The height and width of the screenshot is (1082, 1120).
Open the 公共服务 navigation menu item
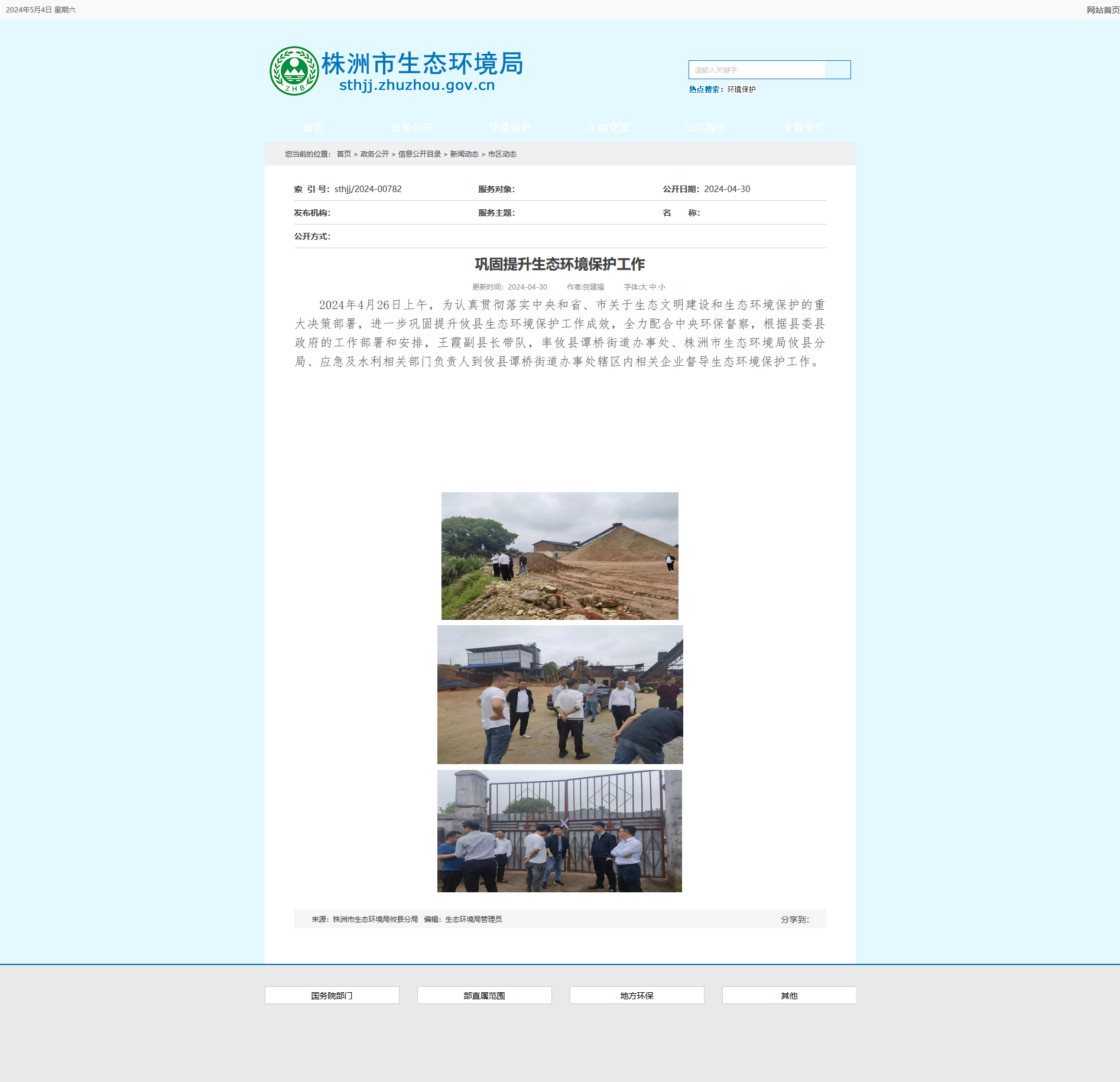(706, 128)
